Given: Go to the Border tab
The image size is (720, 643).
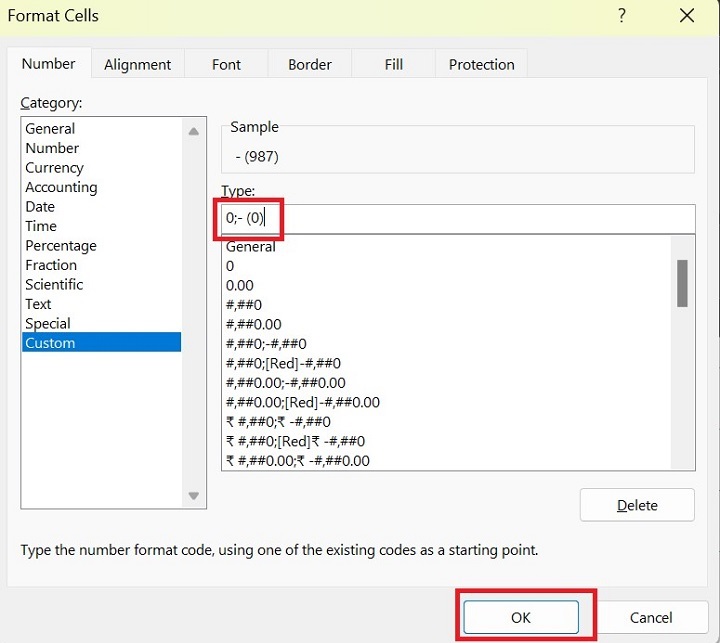Looking at the screenshot, I should point(310,65).
